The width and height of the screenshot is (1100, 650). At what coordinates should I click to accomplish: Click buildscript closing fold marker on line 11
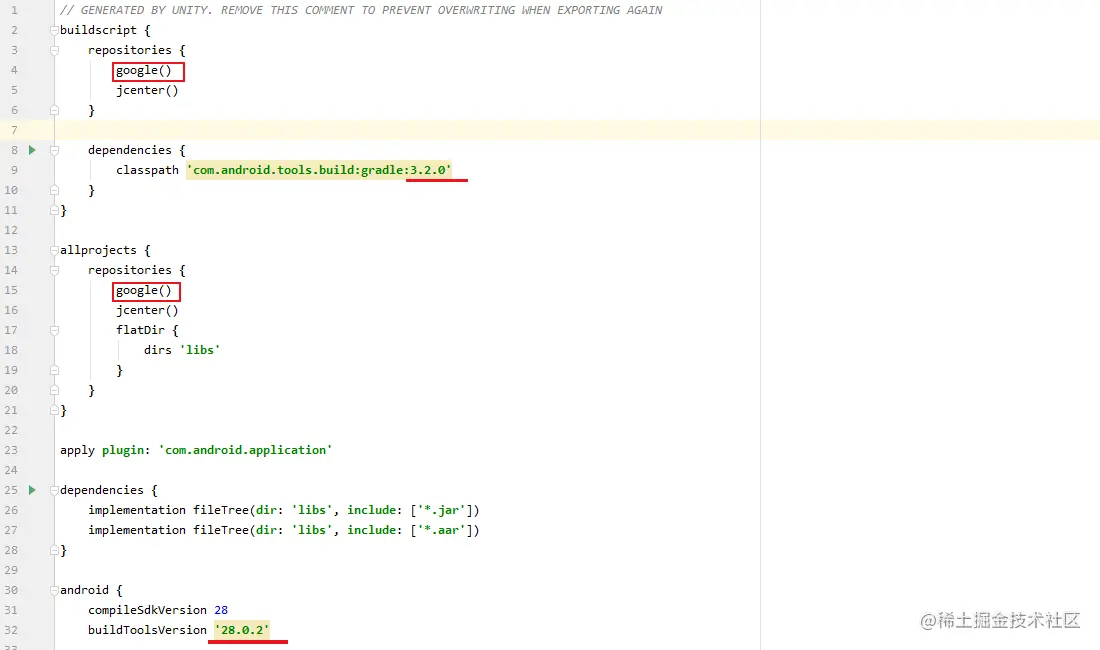point(54,210)
